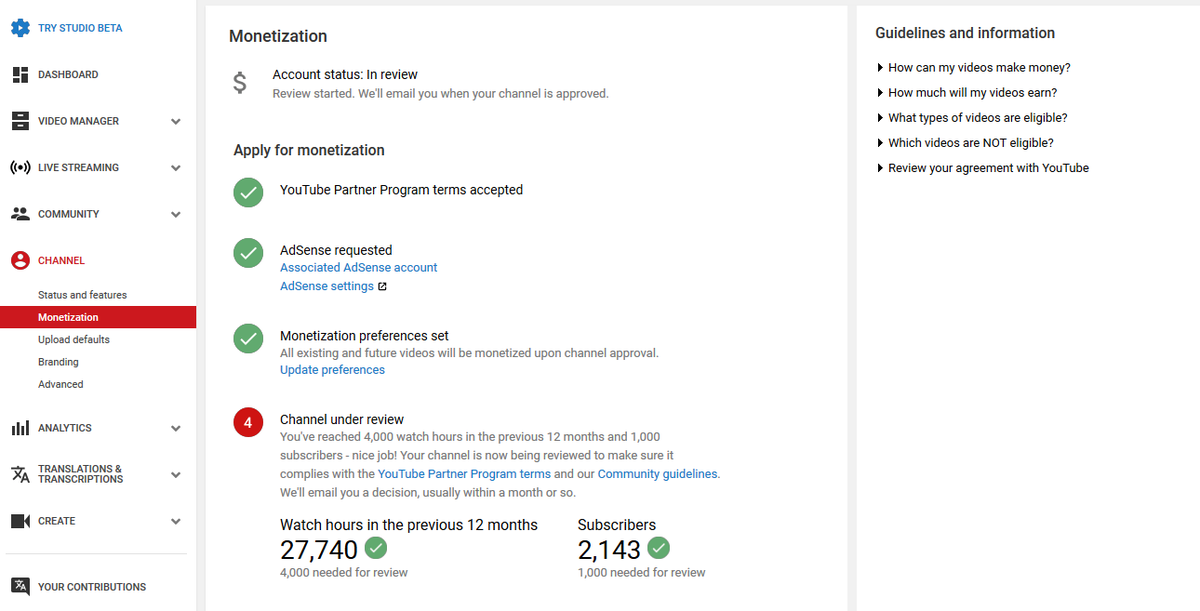Open AdSense settings link
This screenshot has height=611, width=1200.
pyautogui.click(x=327, y=286)
